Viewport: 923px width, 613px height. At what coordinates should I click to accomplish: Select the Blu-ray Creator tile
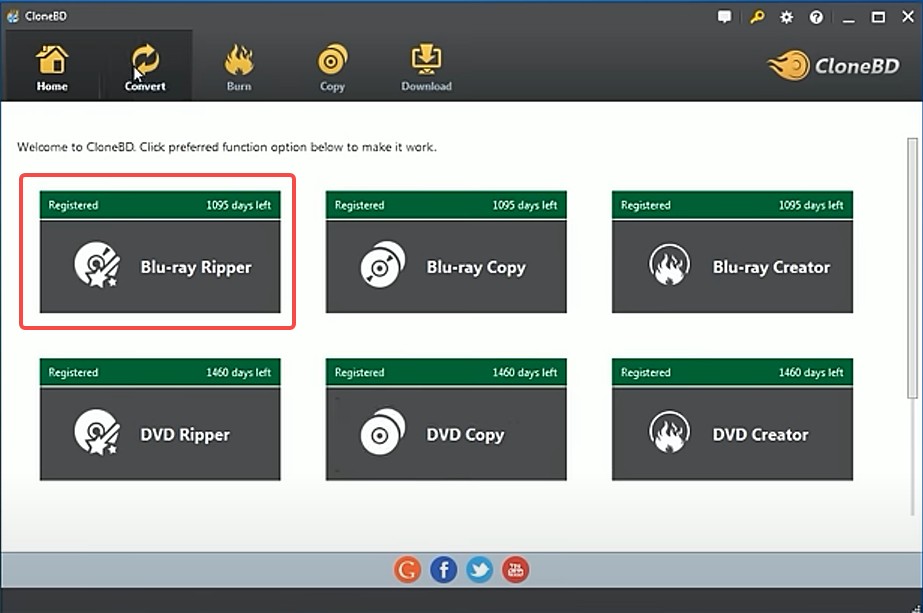732,266
